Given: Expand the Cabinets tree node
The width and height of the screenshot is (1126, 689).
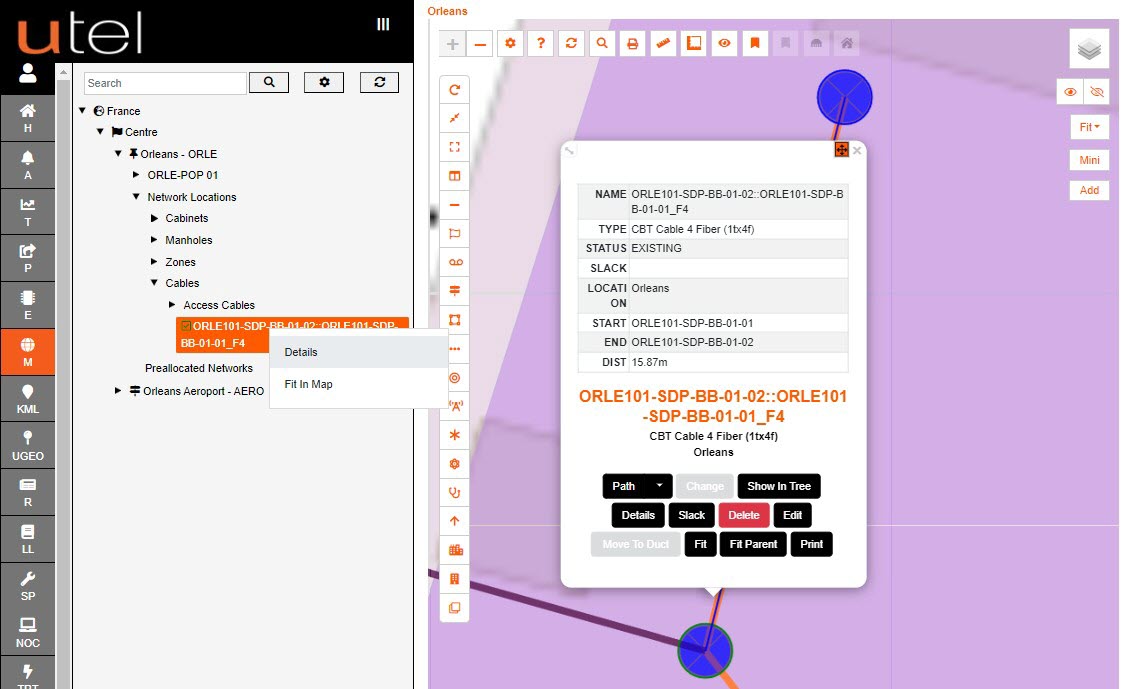Looking at the screenshot, I should [154, 218].
